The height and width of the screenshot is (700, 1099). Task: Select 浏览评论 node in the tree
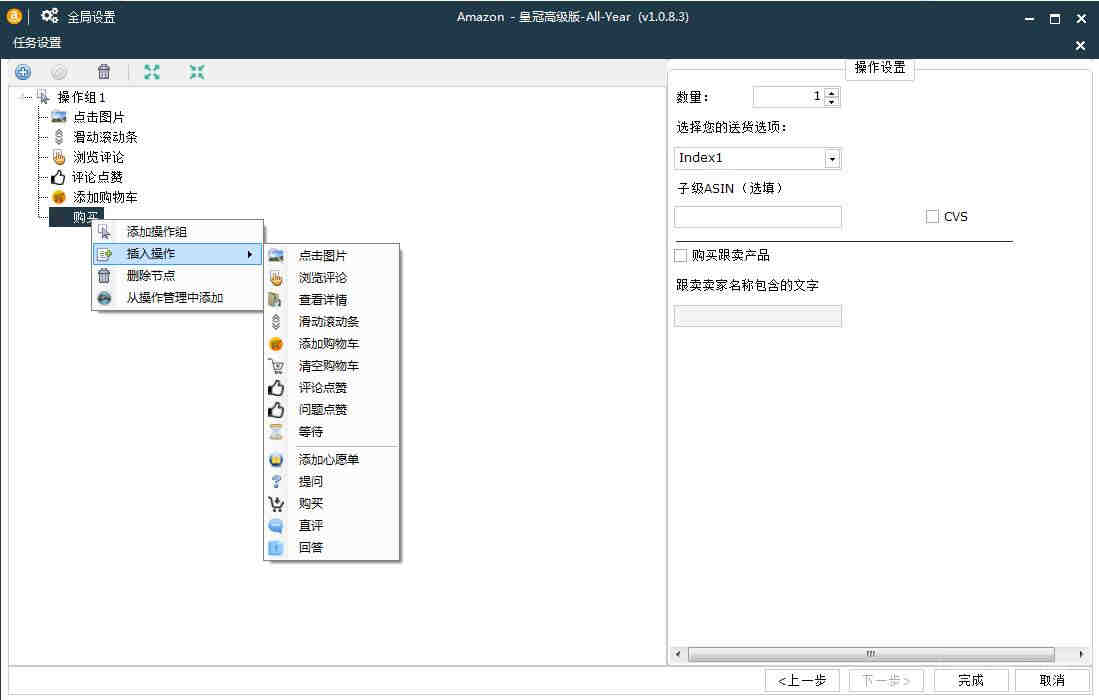click(98, 157)
